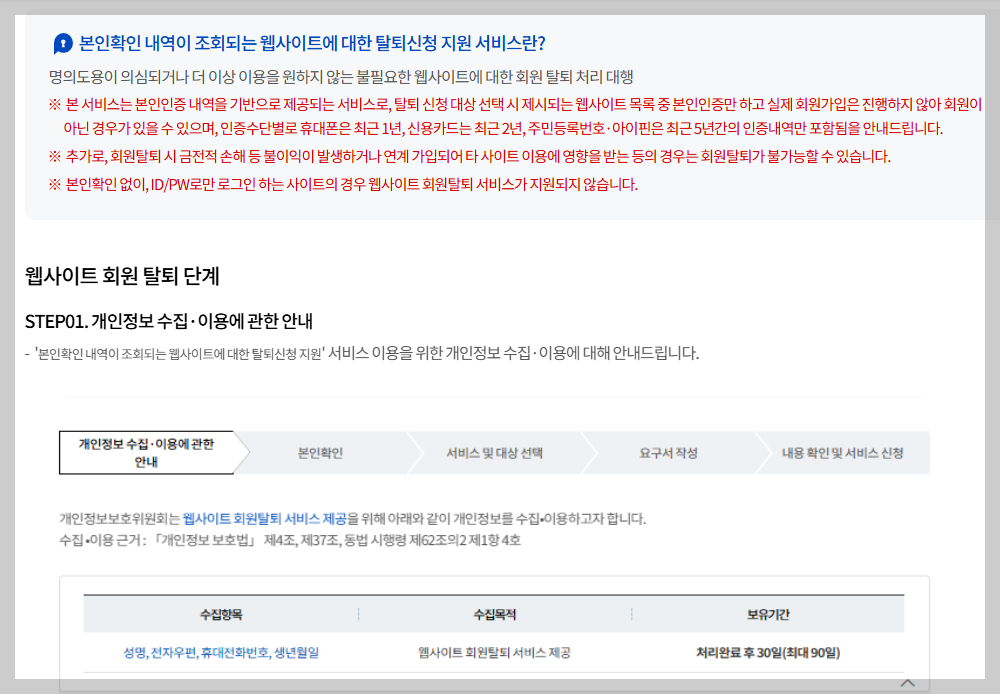Expand the arrow after 본인확인 step
Screen dimensions: 1000x694
coord(415,452)
